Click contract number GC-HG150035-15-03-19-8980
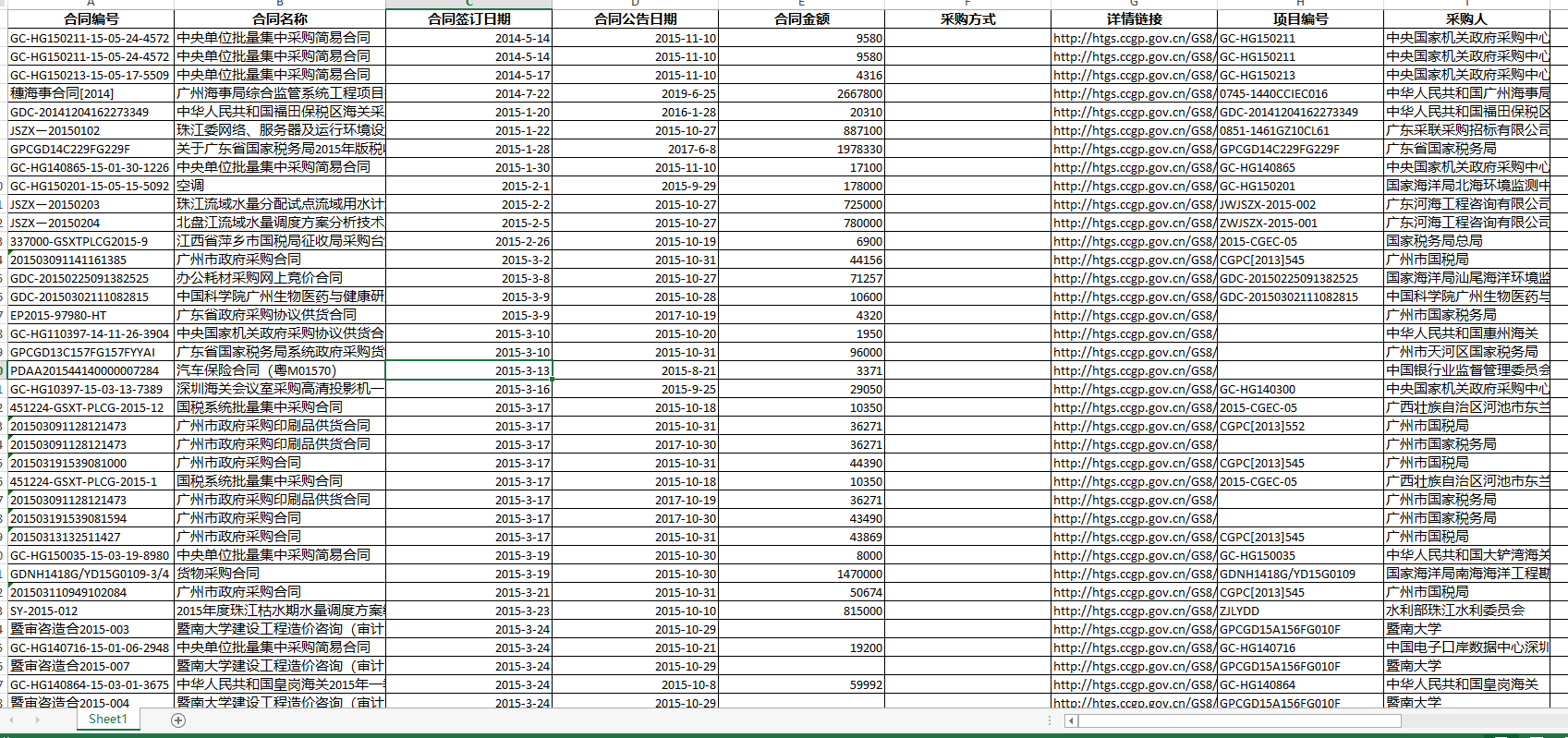Screen dimensions: 1568x738 coord(91,555)
